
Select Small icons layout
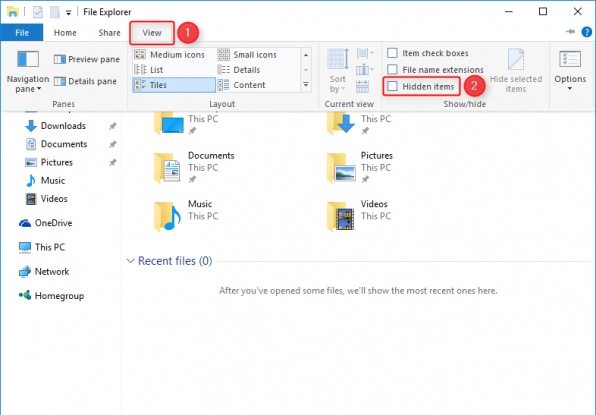pos(247,55)
